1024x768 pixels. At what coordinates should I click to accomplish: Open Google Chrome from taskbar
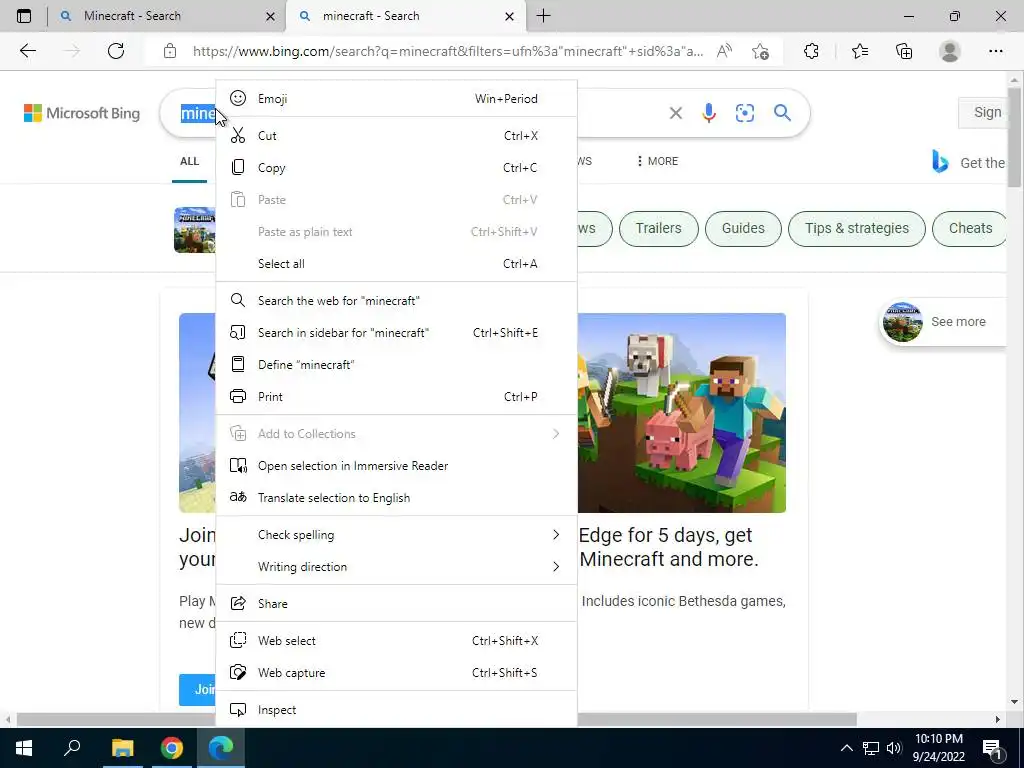[x=172, y=748]
